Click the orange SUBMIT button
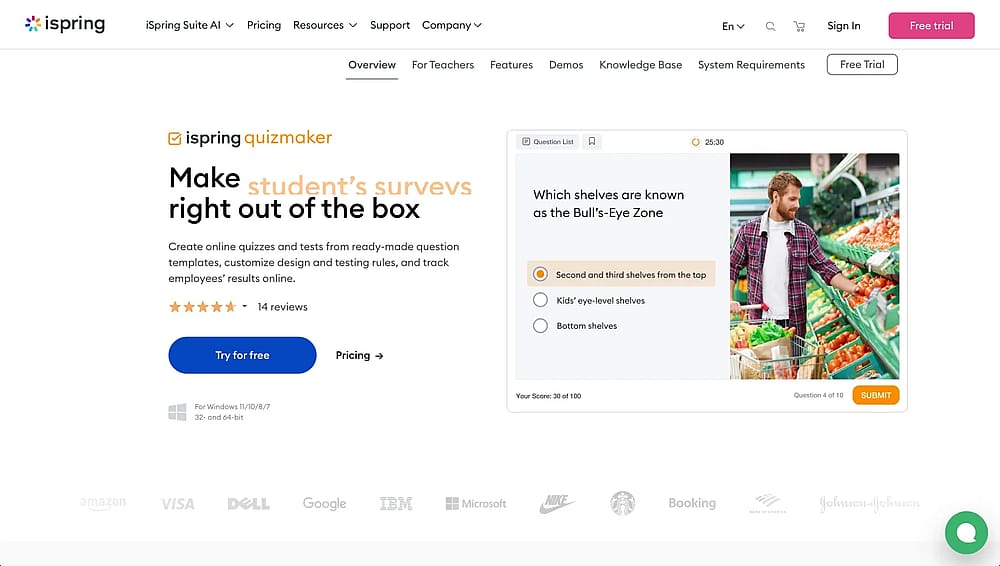This screenshot has width=1000, height=566. pos(876,395)
